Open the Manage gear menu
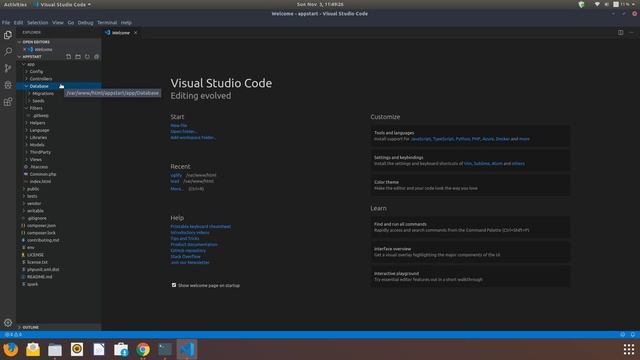 tap(8, 322)
